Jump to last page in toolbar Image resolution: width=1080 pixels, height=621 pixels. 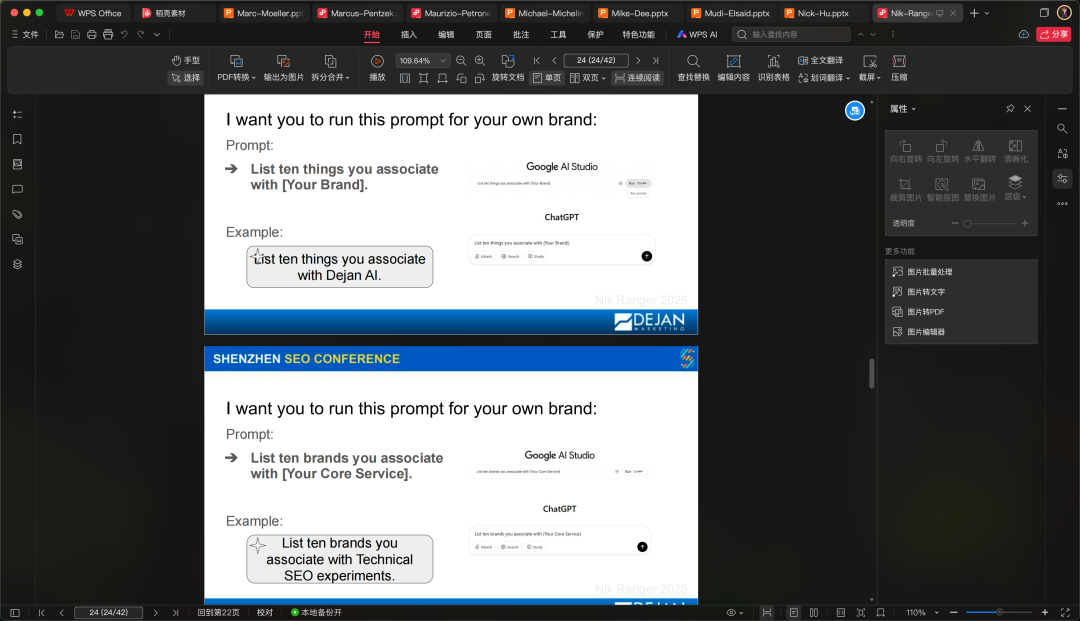(655, 61)
